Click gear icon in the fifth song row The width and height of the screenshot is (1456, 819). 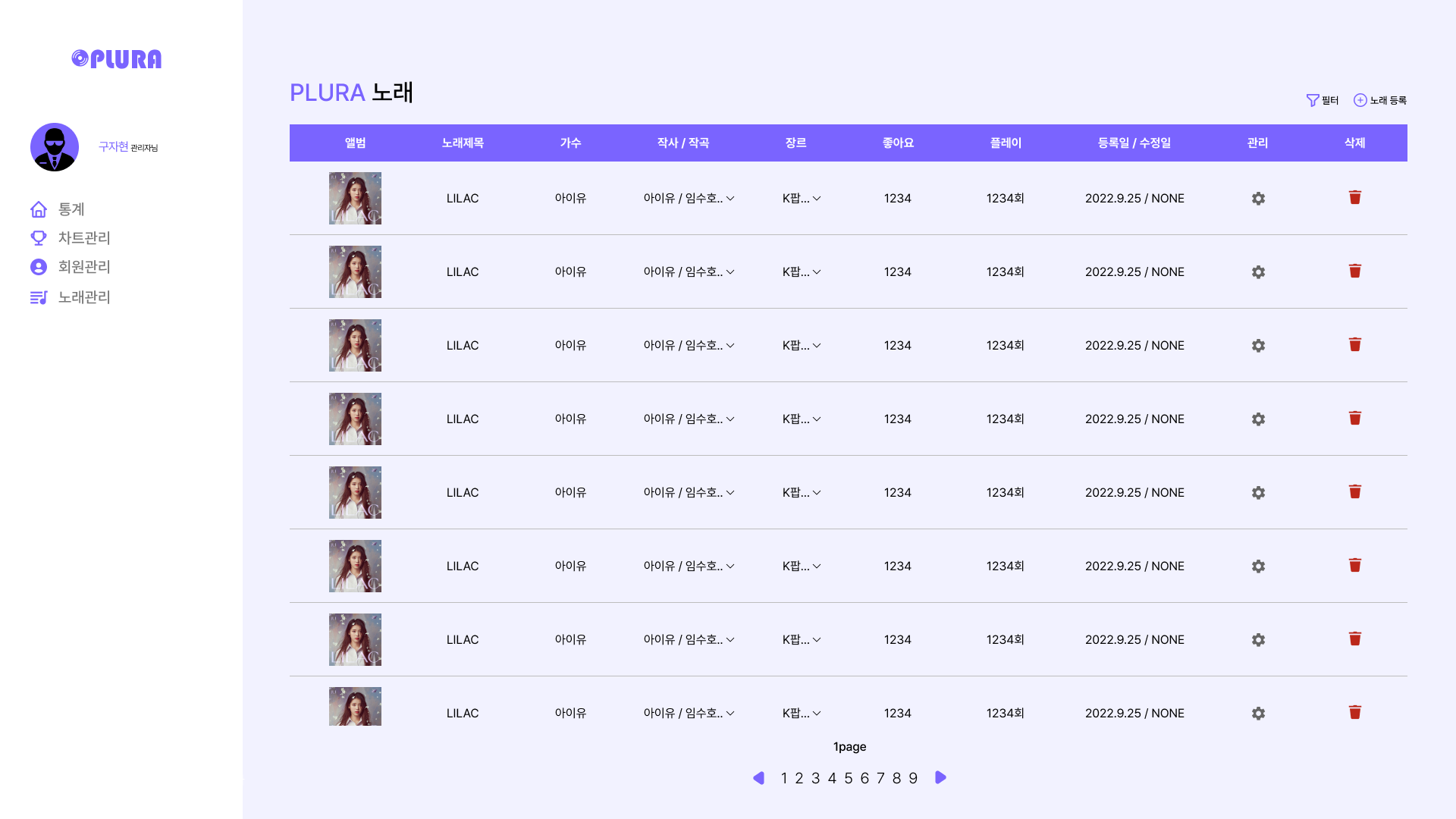[1258, 493]
